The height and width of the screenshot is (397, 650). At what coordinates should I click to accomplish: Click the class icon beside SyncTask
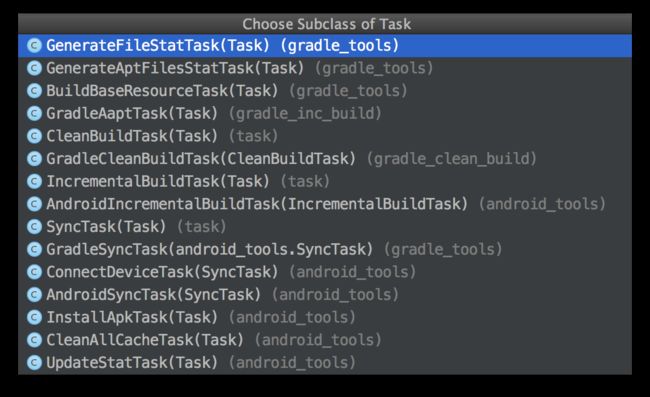coord(34,227)
